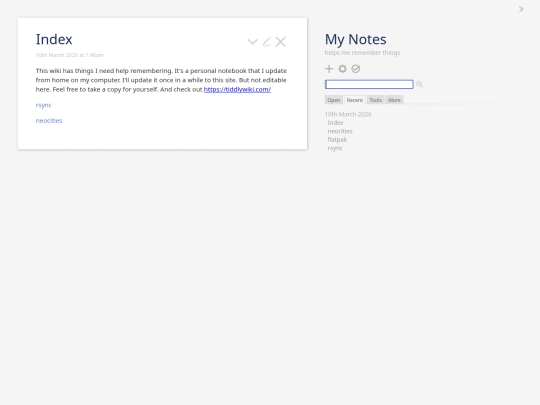540x405 pixels.
Task: Click the Index tiddler title
Action: pyautogui.click(x=54, y=39)
